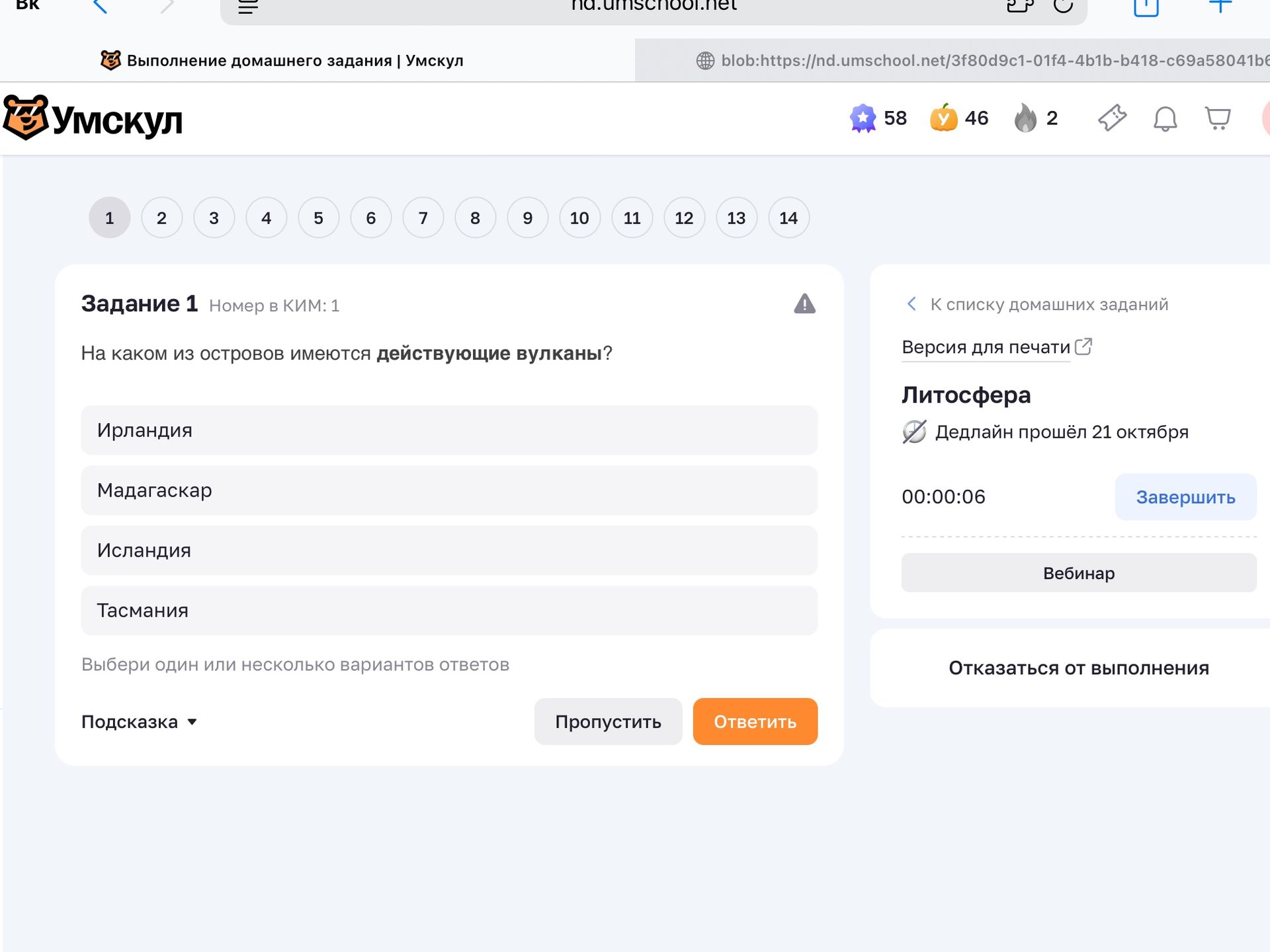
Task: Click the orange Ответить button
Action: (x=755, y=722)
